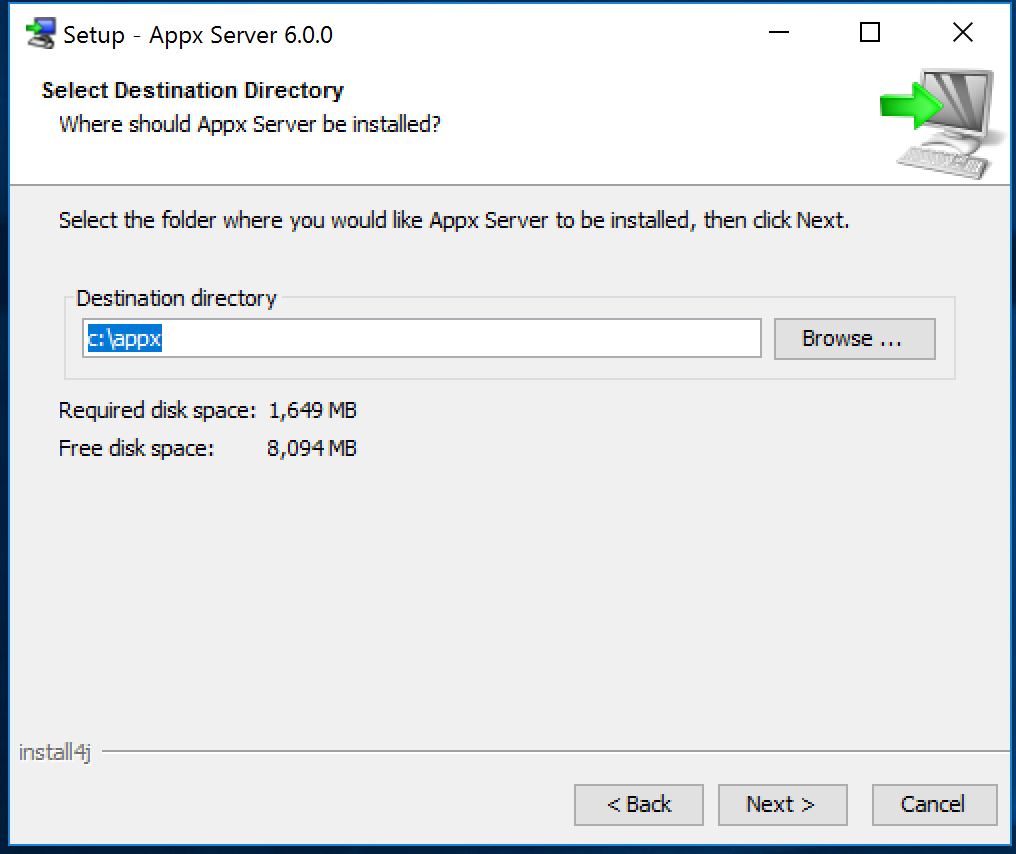Open the Browse folder dialog

(x=855, y=338)
